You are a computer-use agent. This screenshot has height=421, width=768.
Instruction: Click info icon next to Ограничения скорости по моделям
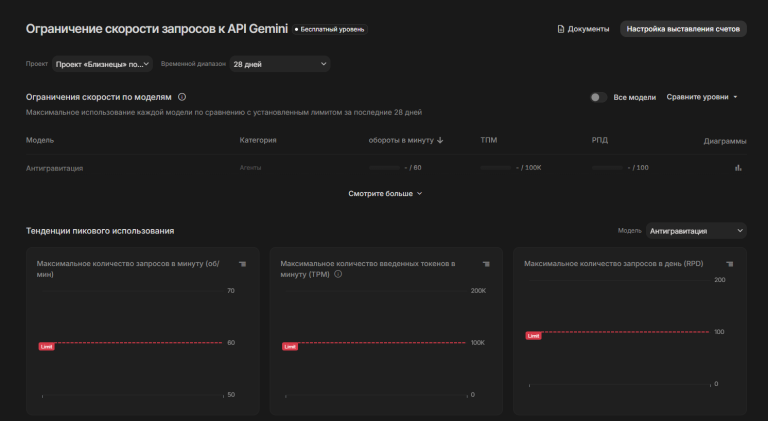pos(182,97)
